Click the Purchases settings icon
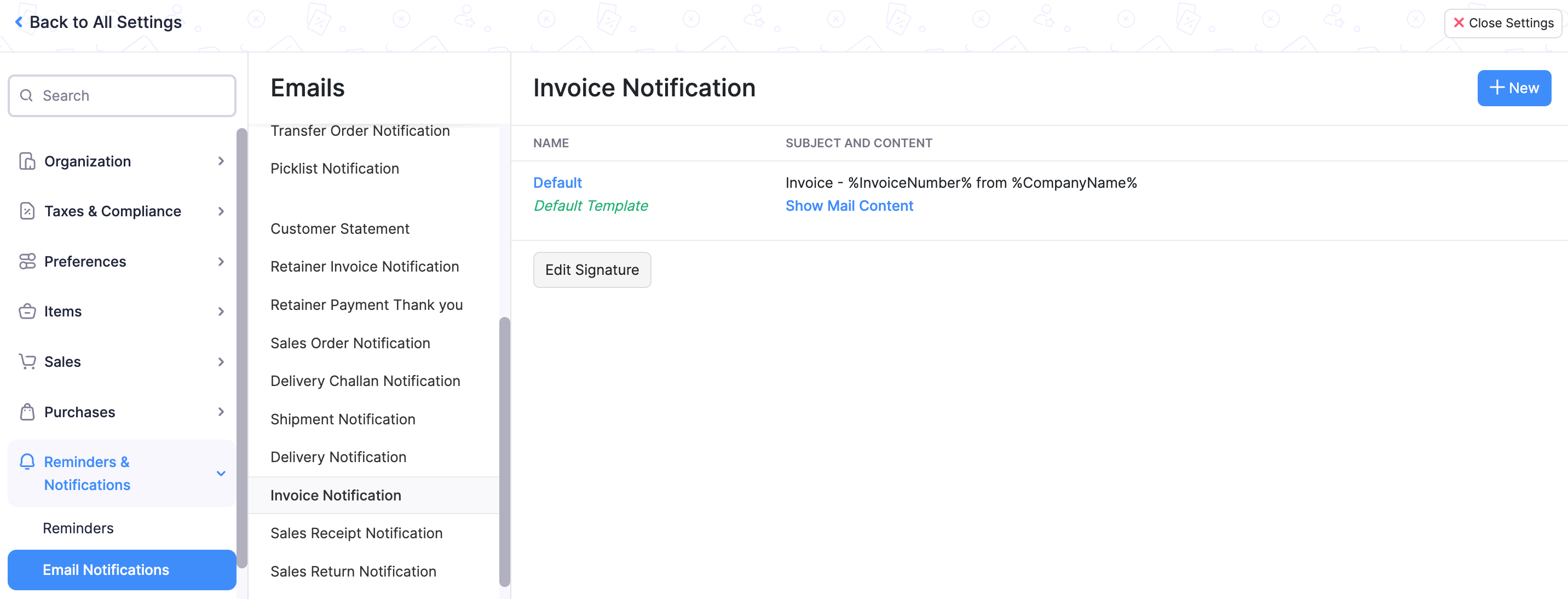Viewport: 1568px width, 599px height. click(x=27, y=410)
